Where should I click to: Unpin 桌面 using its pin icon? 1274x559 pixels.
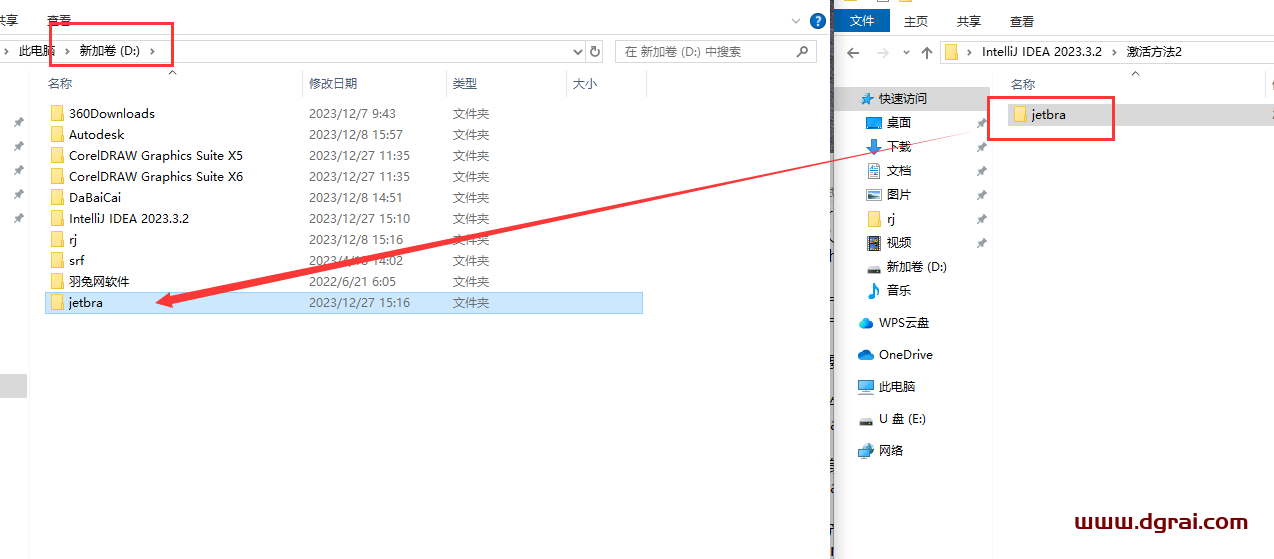981,122
